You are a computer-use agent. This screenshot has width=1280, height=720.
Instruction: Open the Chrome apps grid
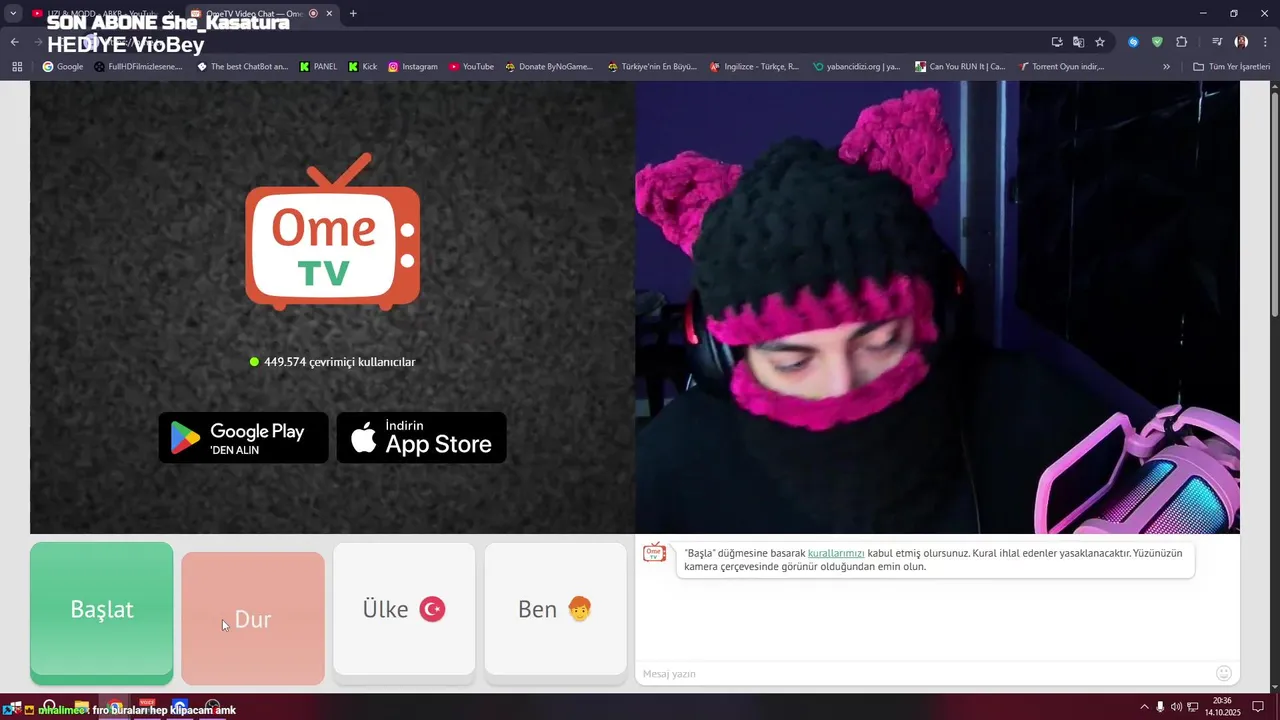[17, 67]
